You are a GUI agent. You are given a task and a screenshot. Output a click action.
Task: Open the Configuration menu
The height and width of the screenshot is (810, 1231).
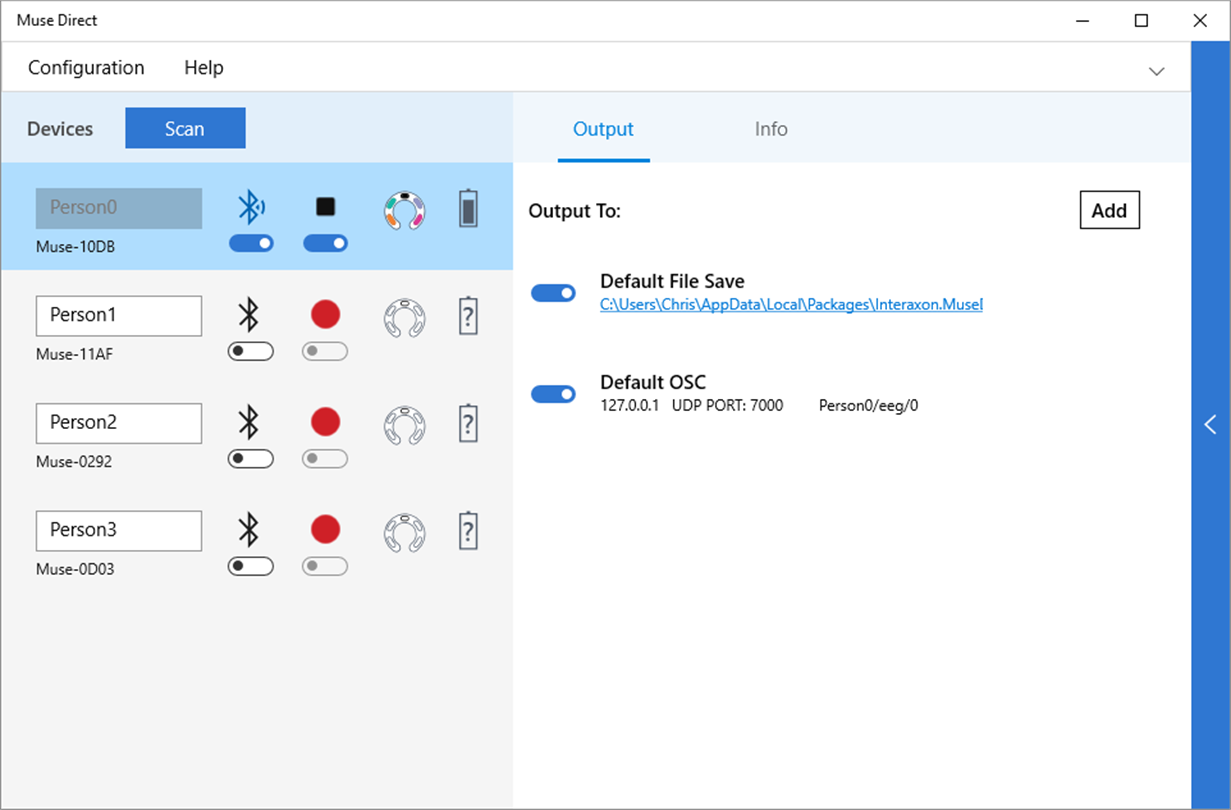[x=86, y=68]
